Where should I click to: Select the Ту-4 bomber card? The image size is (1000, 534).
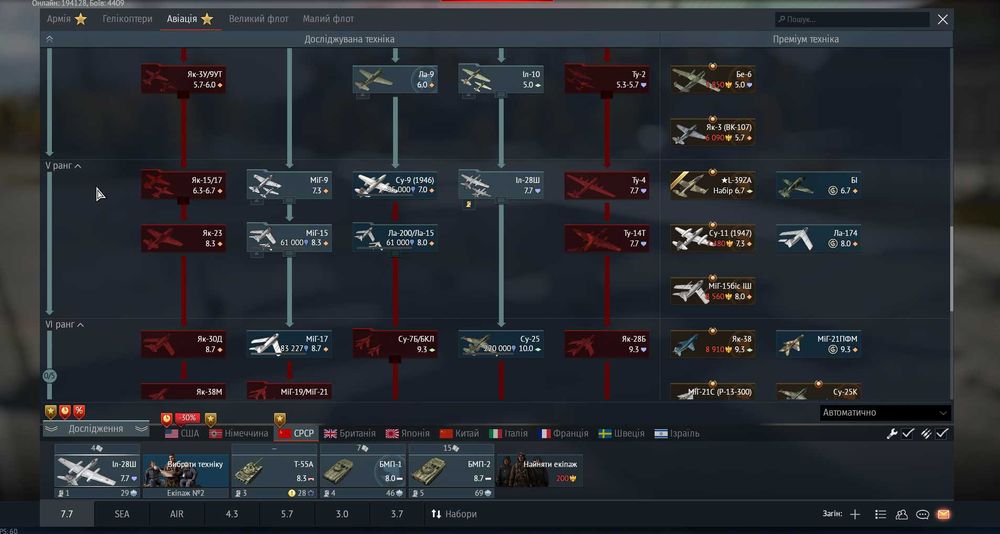pyautogui.click(x=607, y=185)
